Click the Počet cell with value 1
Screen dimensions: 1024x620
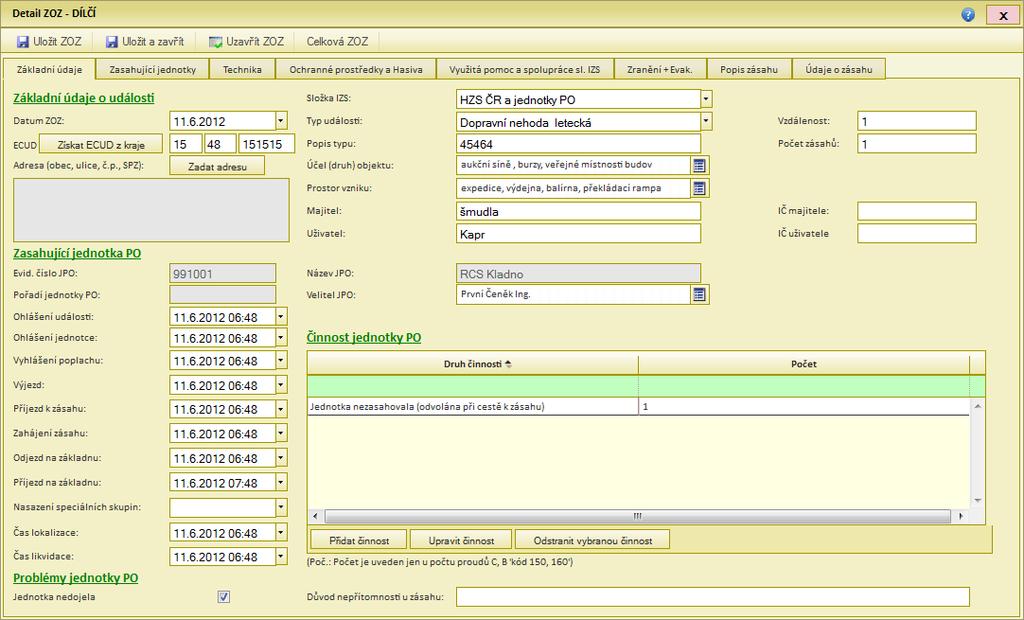(804, 406)
